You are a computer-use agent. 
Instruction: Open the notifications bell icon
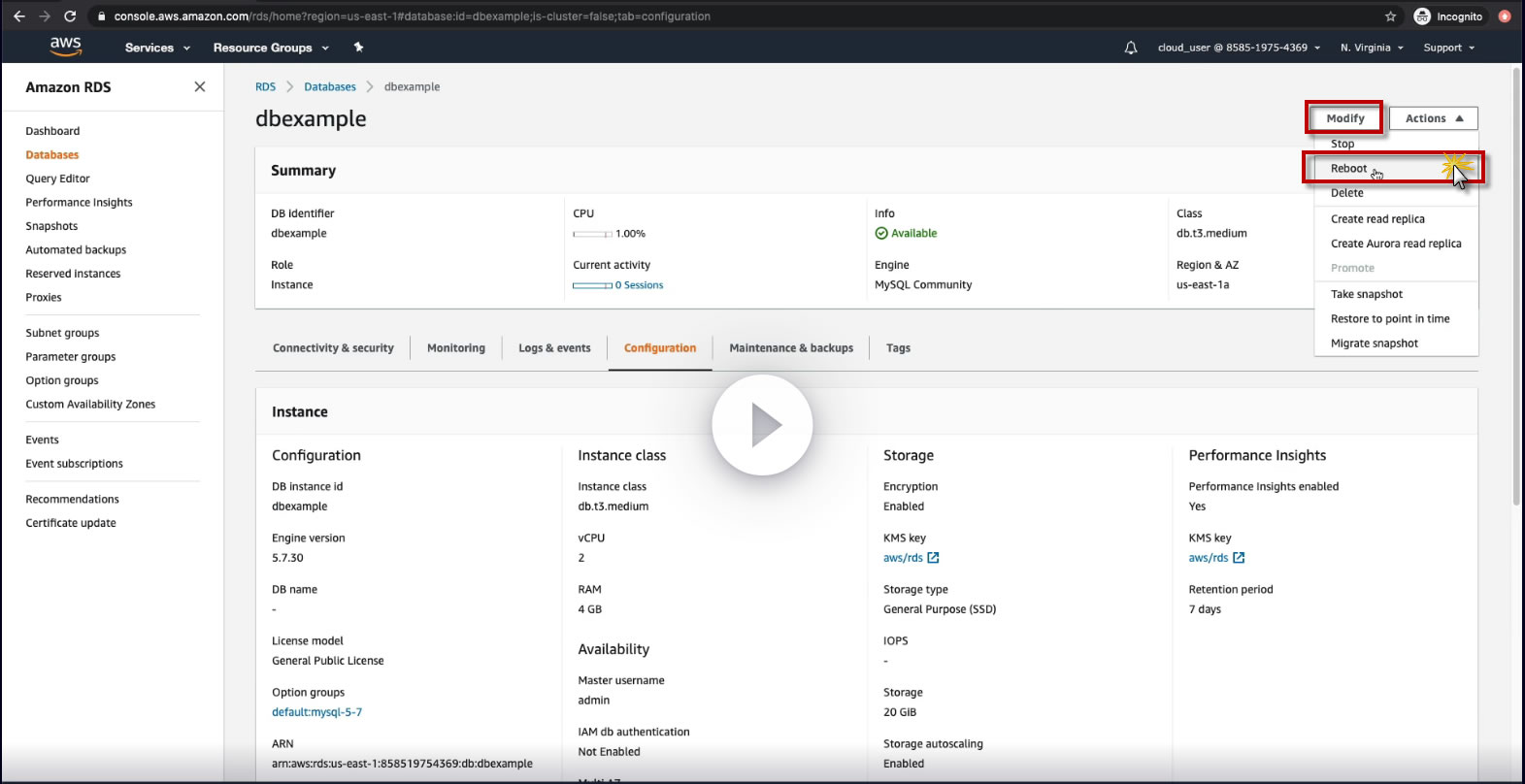pos(1131,48)
